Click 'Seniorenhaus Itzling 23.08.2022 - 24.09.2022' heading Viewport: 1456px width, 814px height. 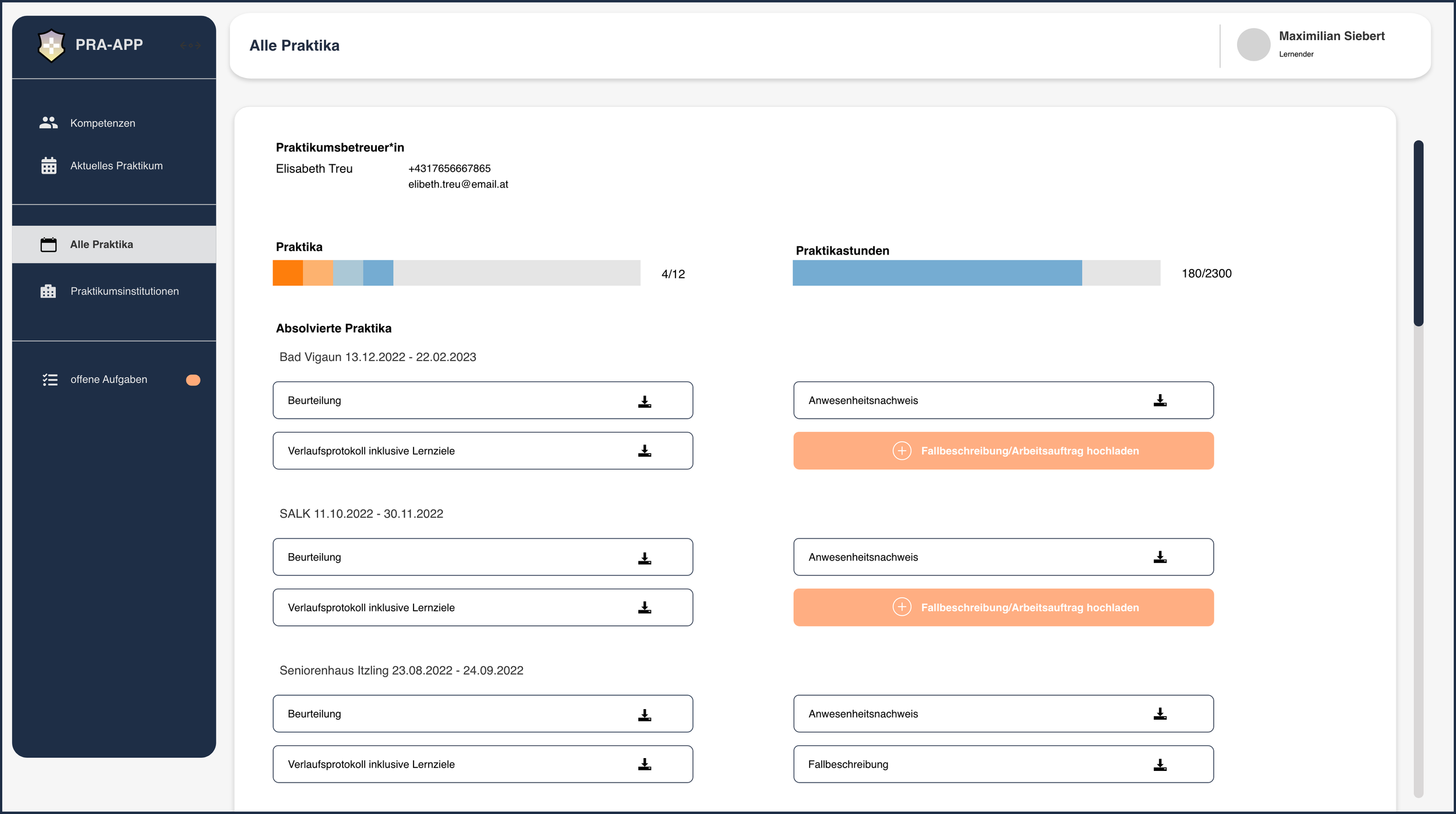click(x=401, y=670)
